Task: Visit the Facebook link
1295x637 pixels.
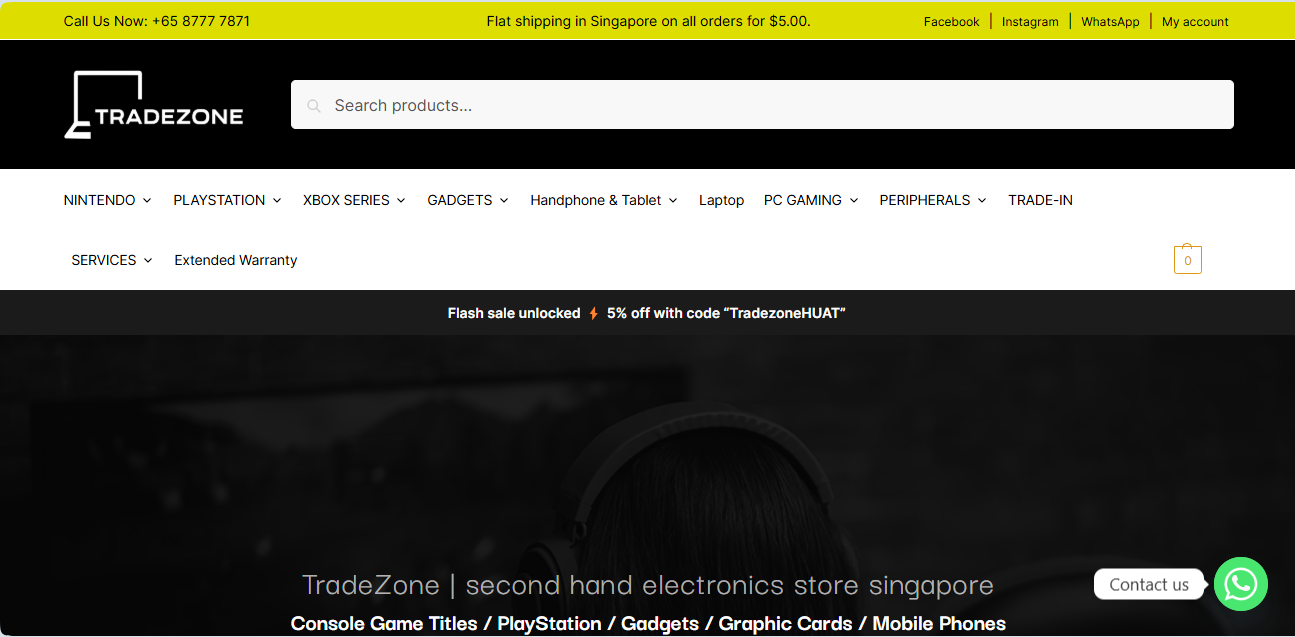Action: pyautogui.click(x=952, y=21)
